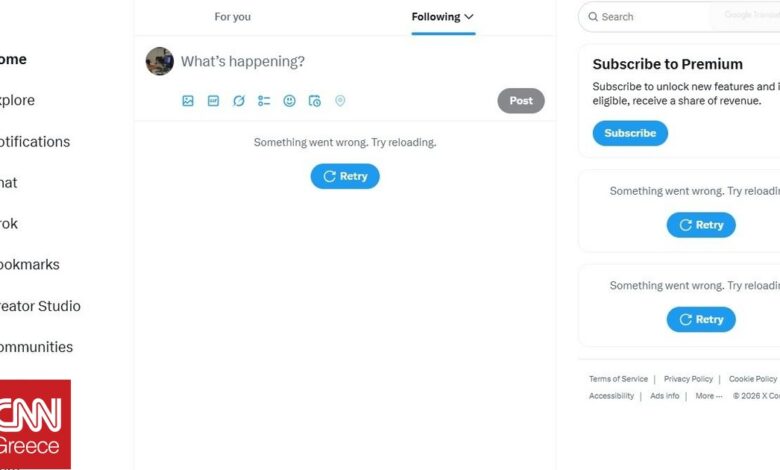Switch to the For you tab
The image size is (780, 470).
pos(232,17)
